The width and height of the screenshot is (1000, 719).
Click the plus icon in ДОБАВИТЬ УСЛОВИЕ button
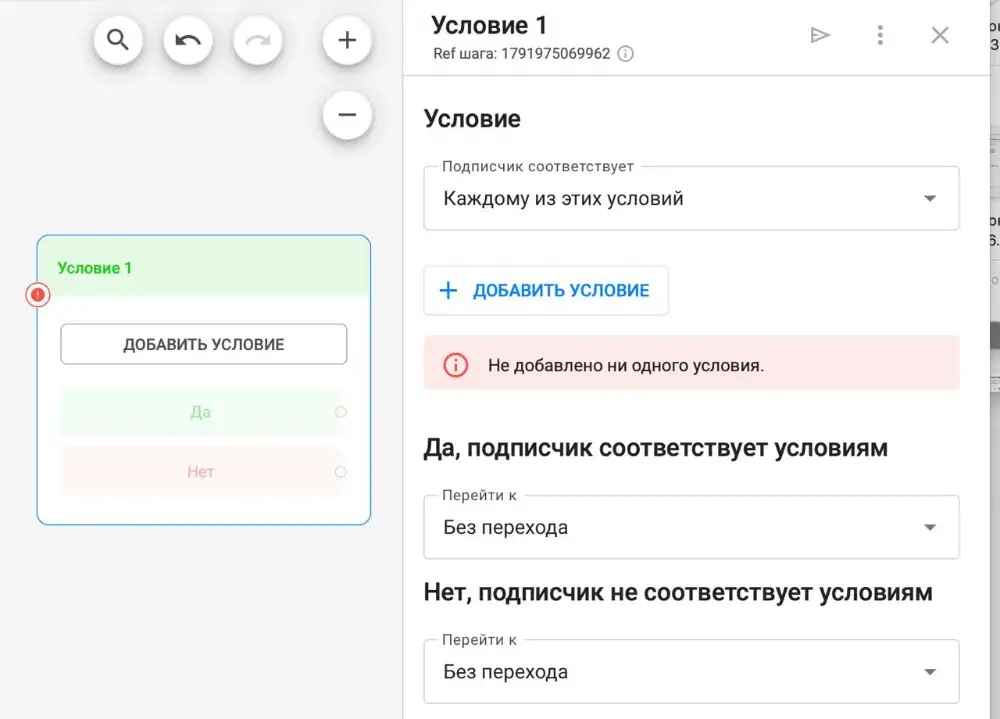click(448, 290)
